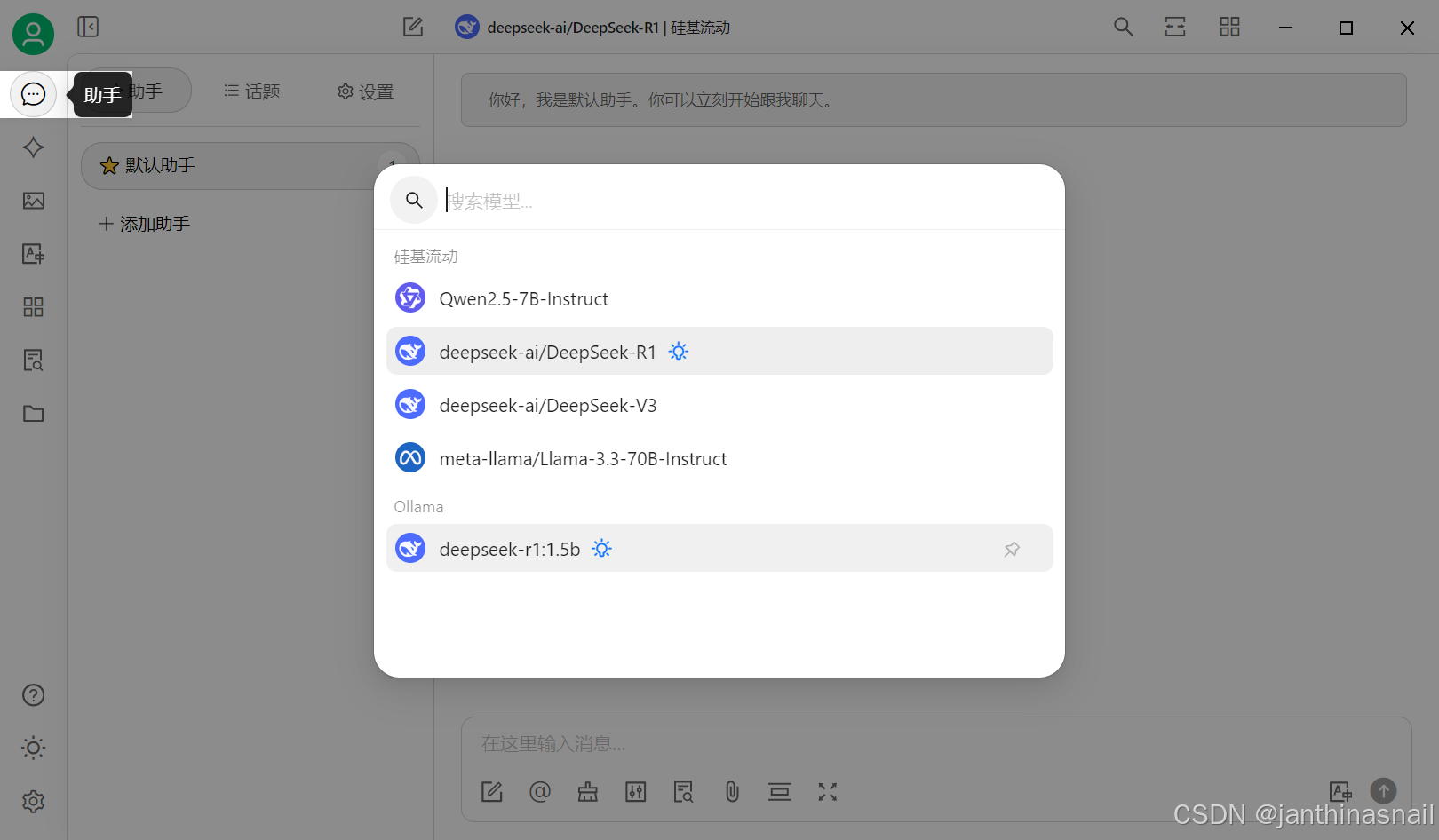Switch to the 话题 tab
This screenshot has height=840, width=1439.
[x=251, y=91]
